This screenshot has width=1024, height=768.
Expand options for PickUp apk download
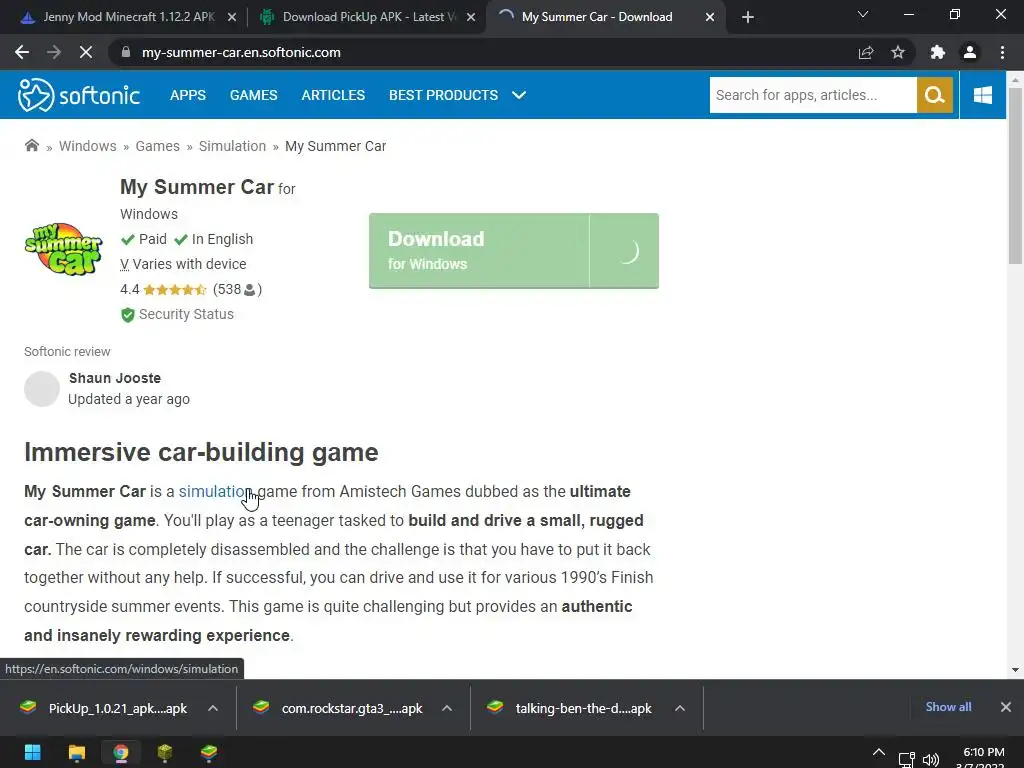tap(213, 708)
